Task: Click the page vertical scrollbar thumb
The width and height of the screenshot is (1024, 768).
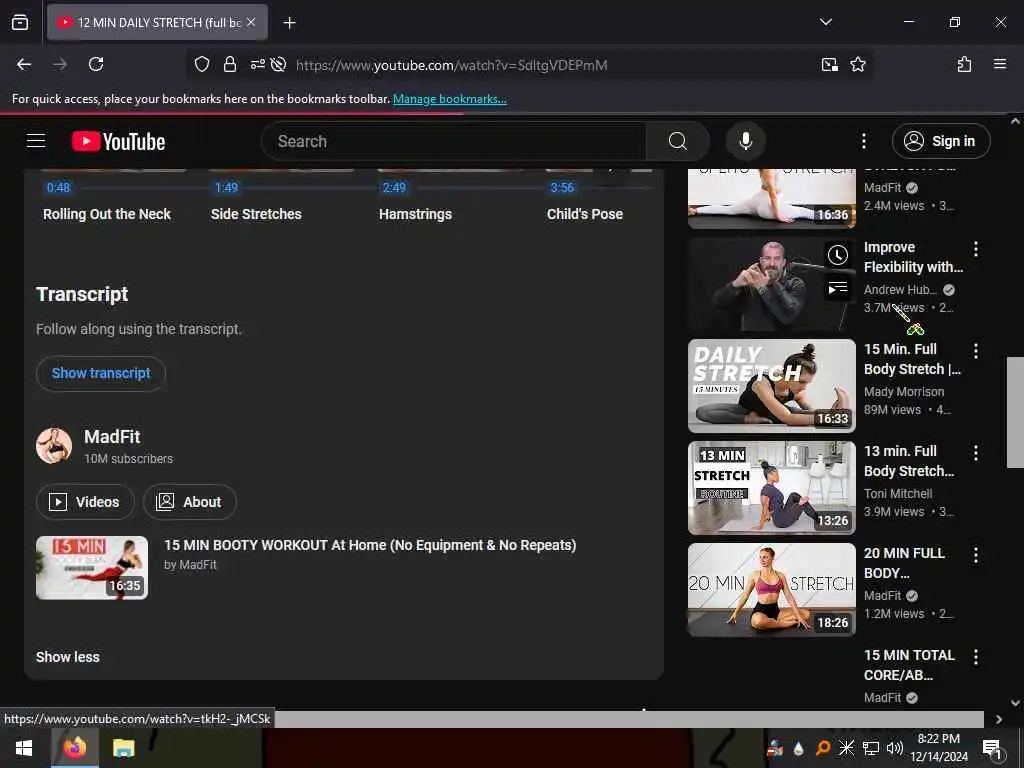Action: coord(1015,412)
